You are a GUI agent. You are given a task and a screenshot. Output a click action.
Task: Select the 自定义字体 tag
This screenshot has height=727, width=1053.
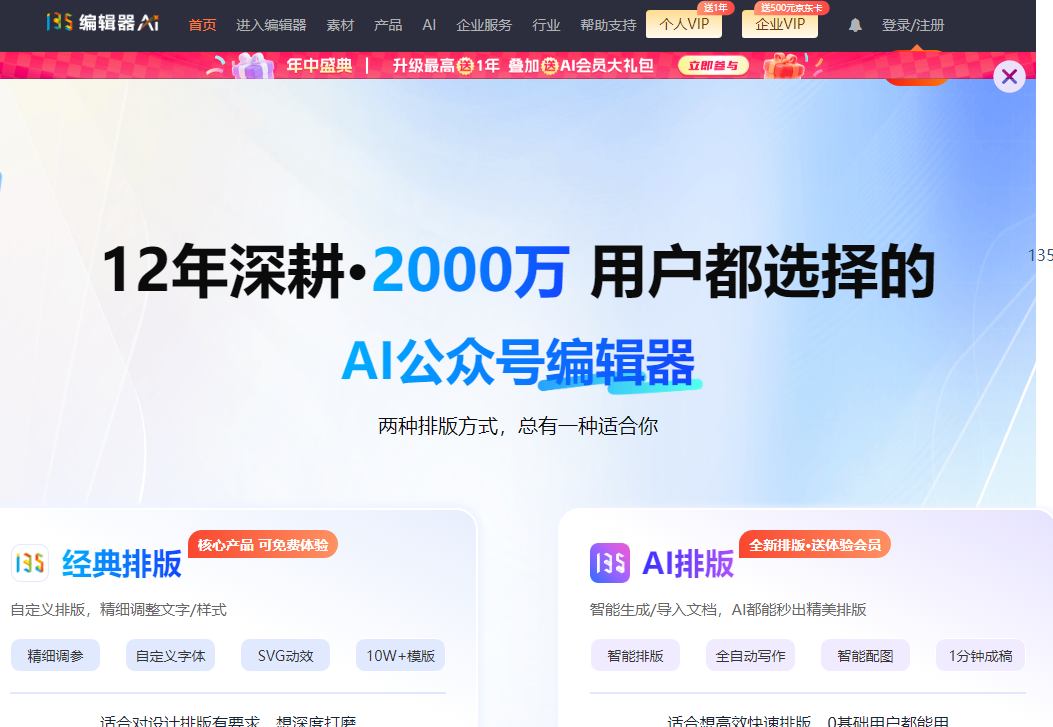pos(171,655)
